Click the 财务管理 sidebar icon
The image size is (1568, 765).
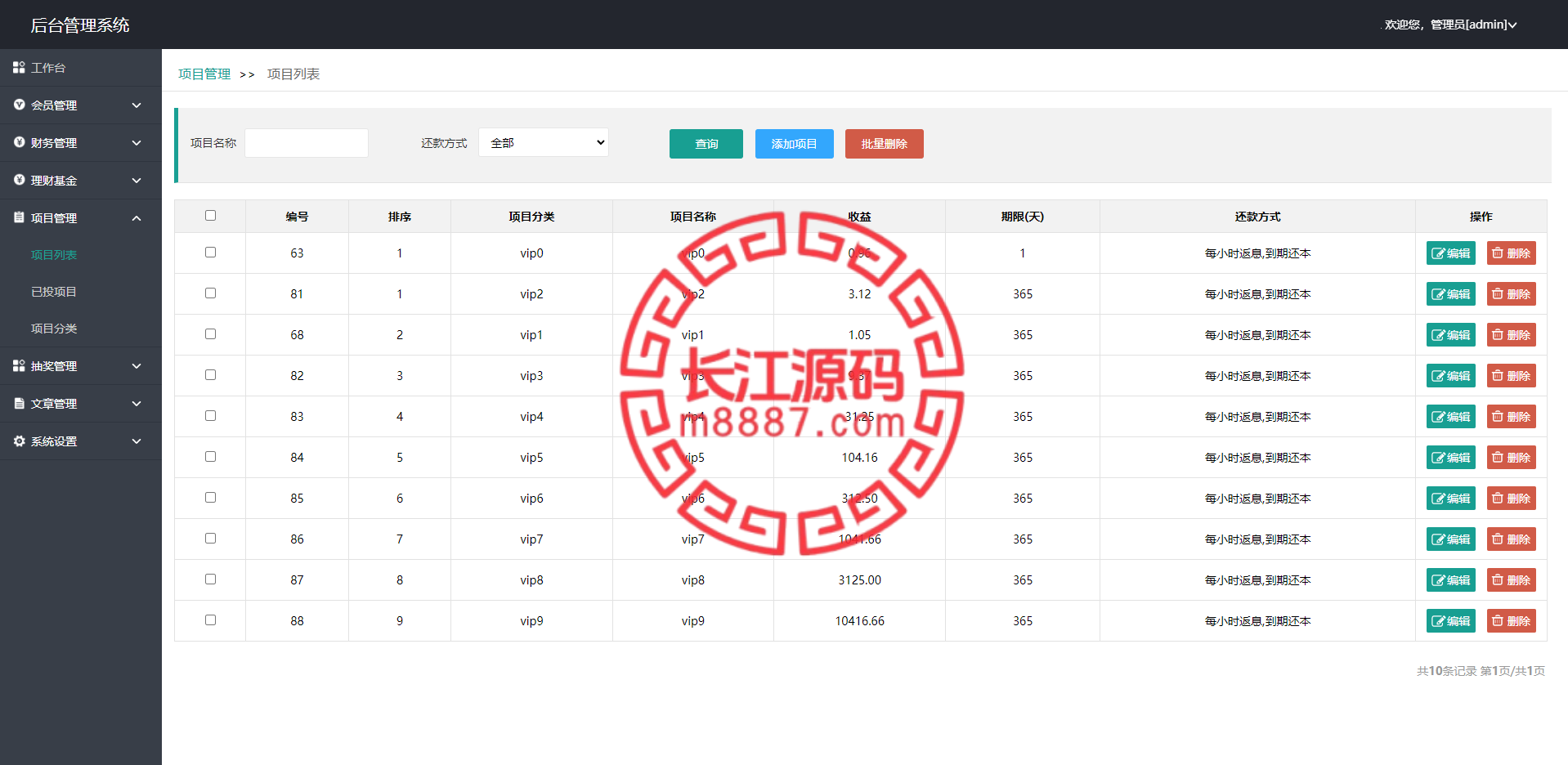coord(19,142)
